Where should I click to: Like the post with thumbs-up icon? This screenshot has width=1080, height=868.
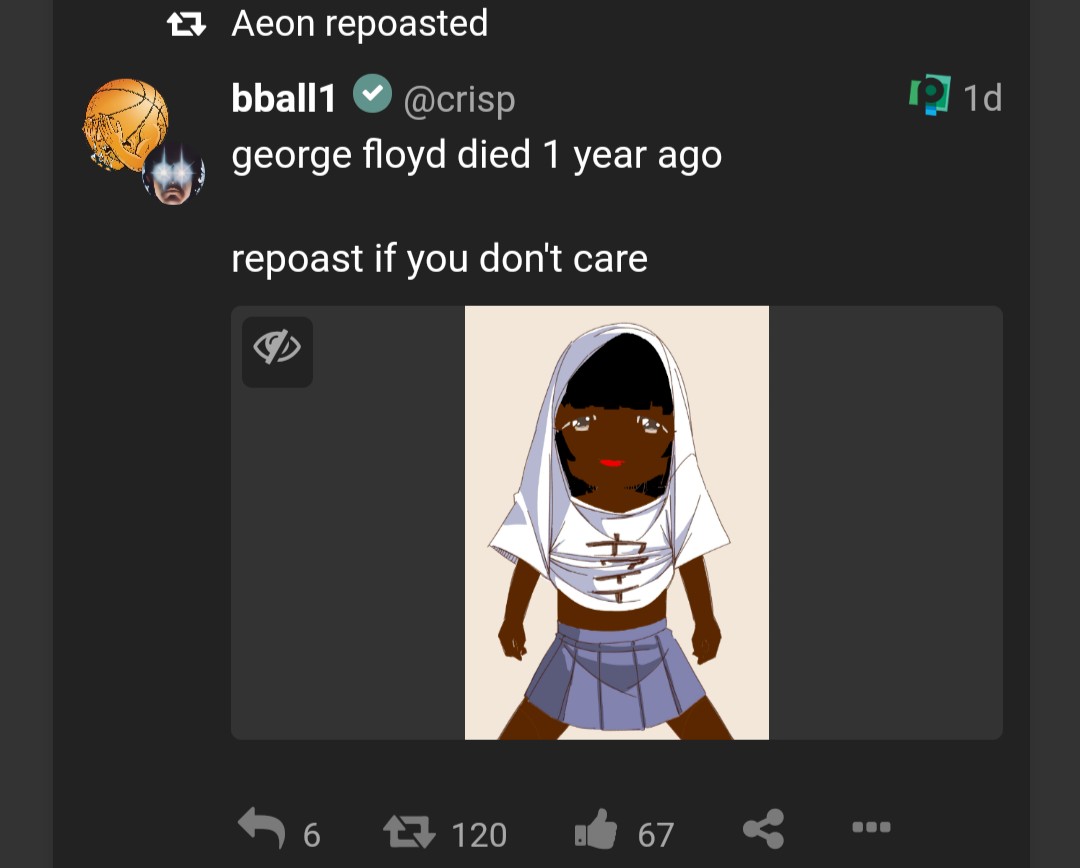point(597,832)
